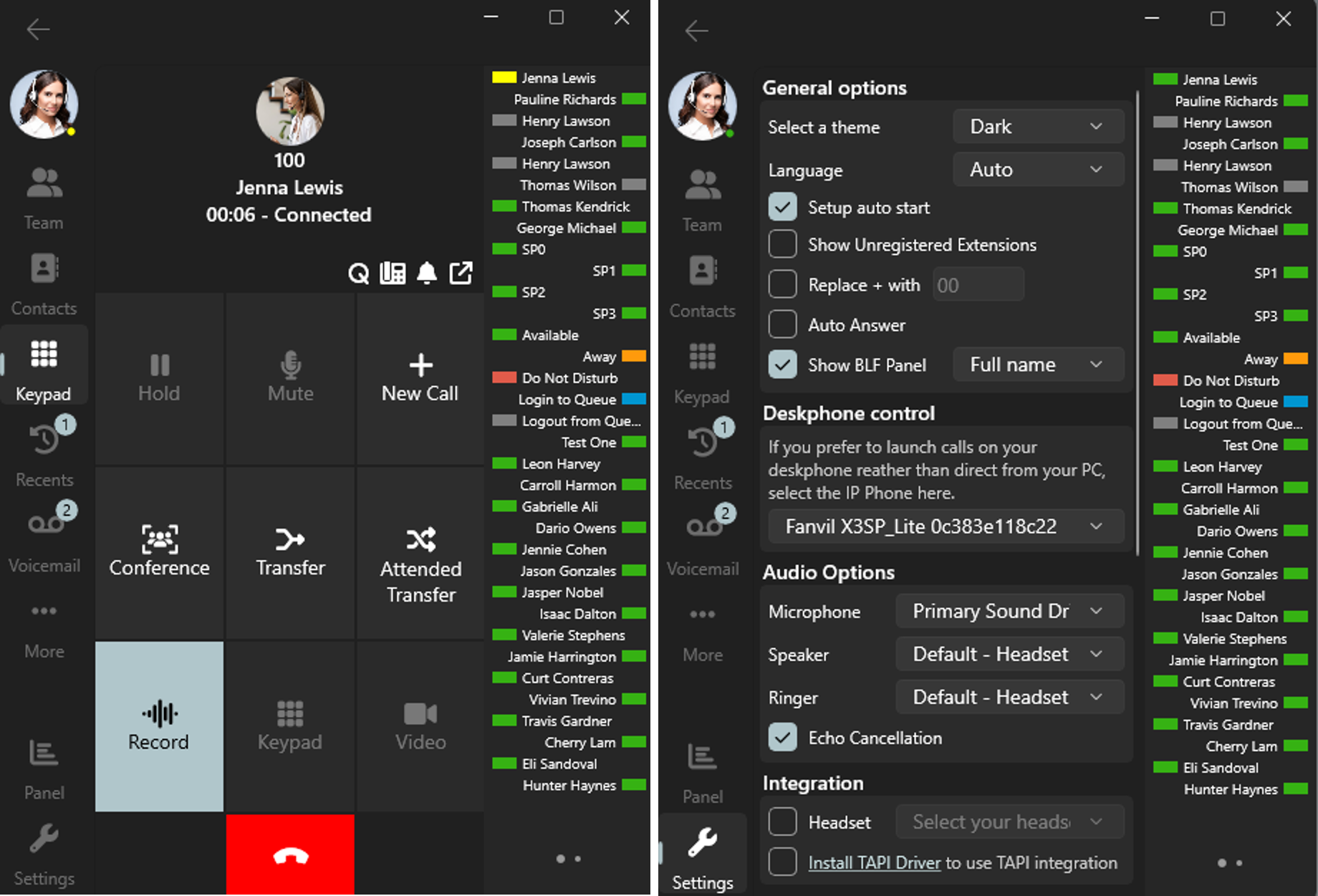
Task: Hang up with the red end-call button
Action: coord(290,854)
